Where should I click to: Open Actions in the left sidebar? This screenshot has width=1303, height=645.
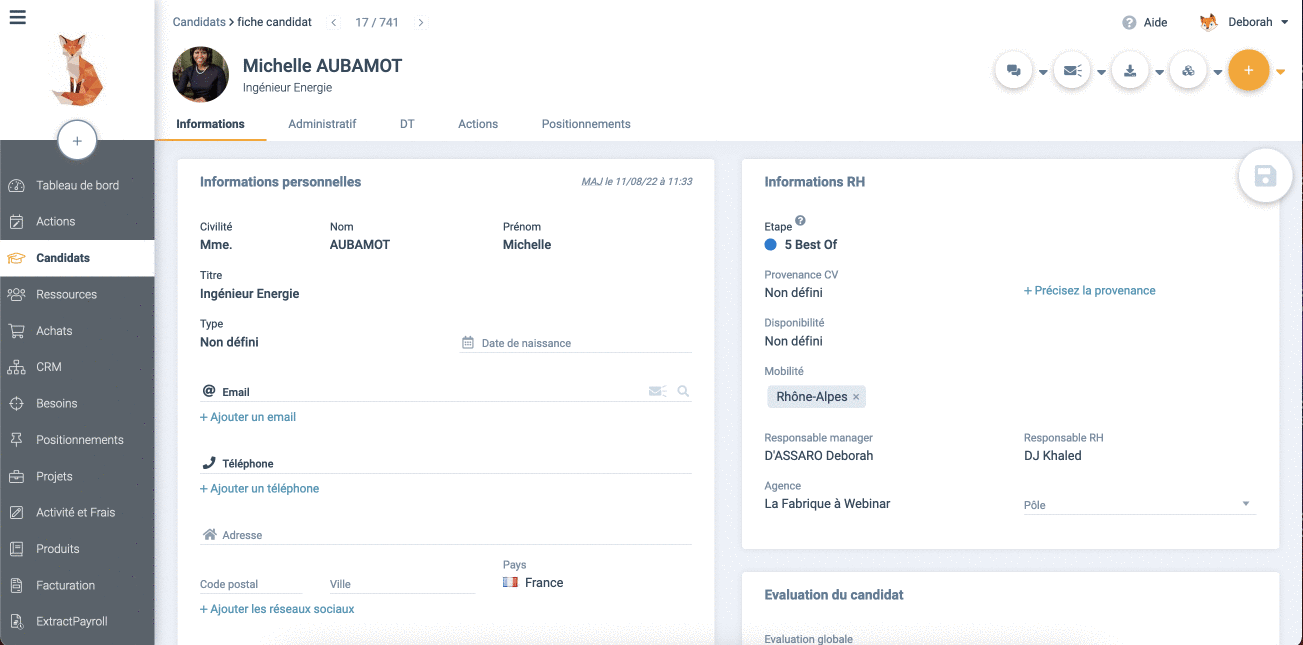tap(77, 221)
